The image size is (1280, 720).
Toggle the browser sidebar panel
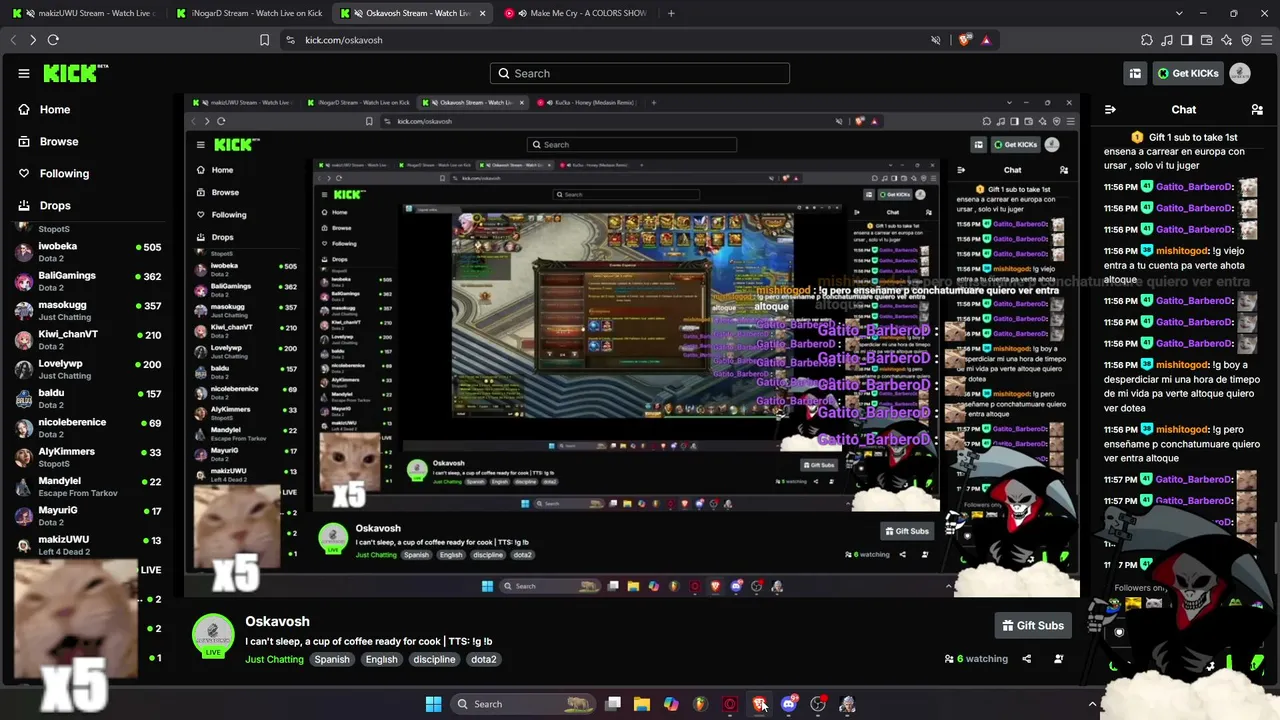tap(1186, 40)
